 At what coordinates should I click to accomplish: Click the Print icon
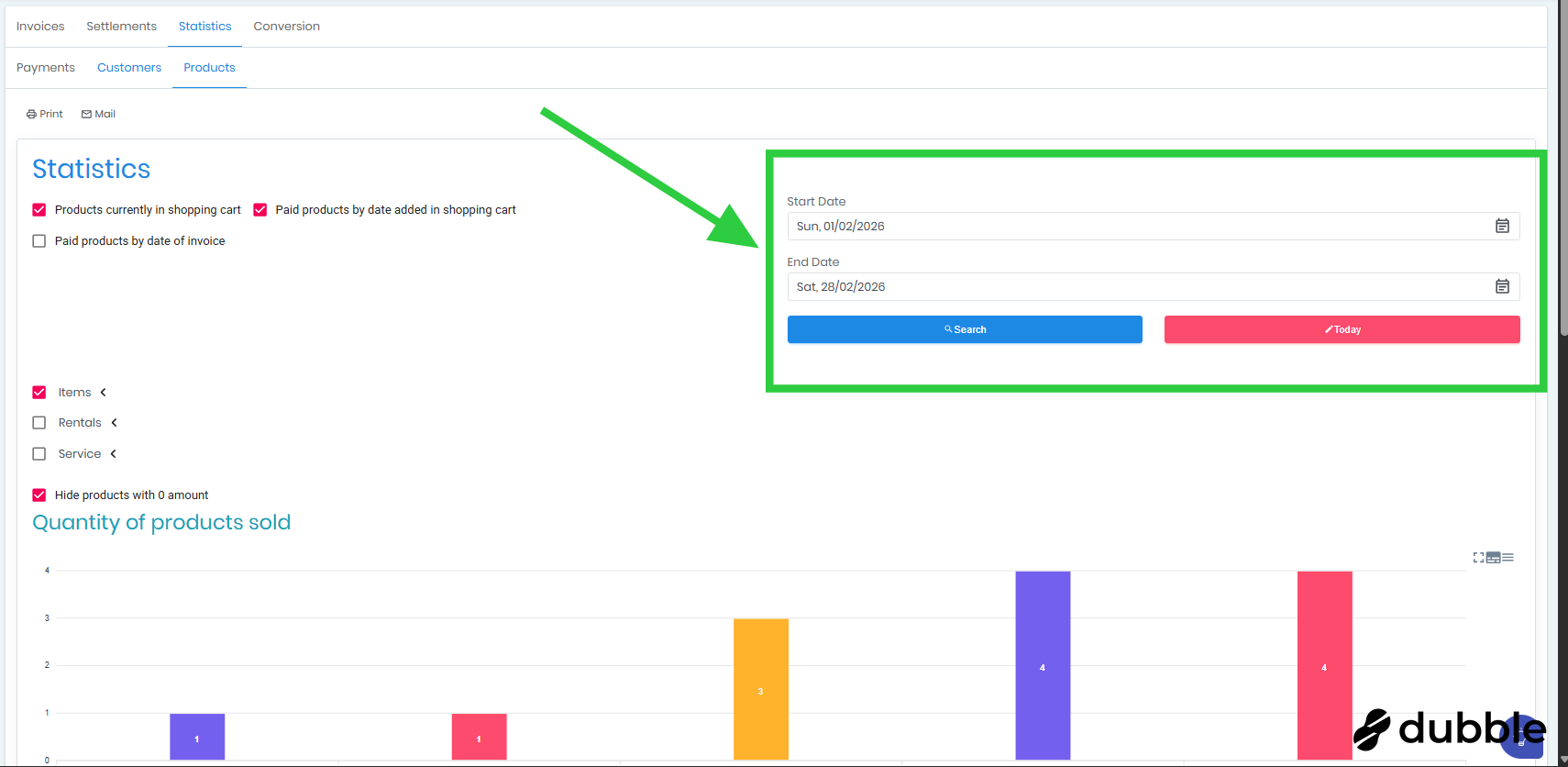click(31, 115)
